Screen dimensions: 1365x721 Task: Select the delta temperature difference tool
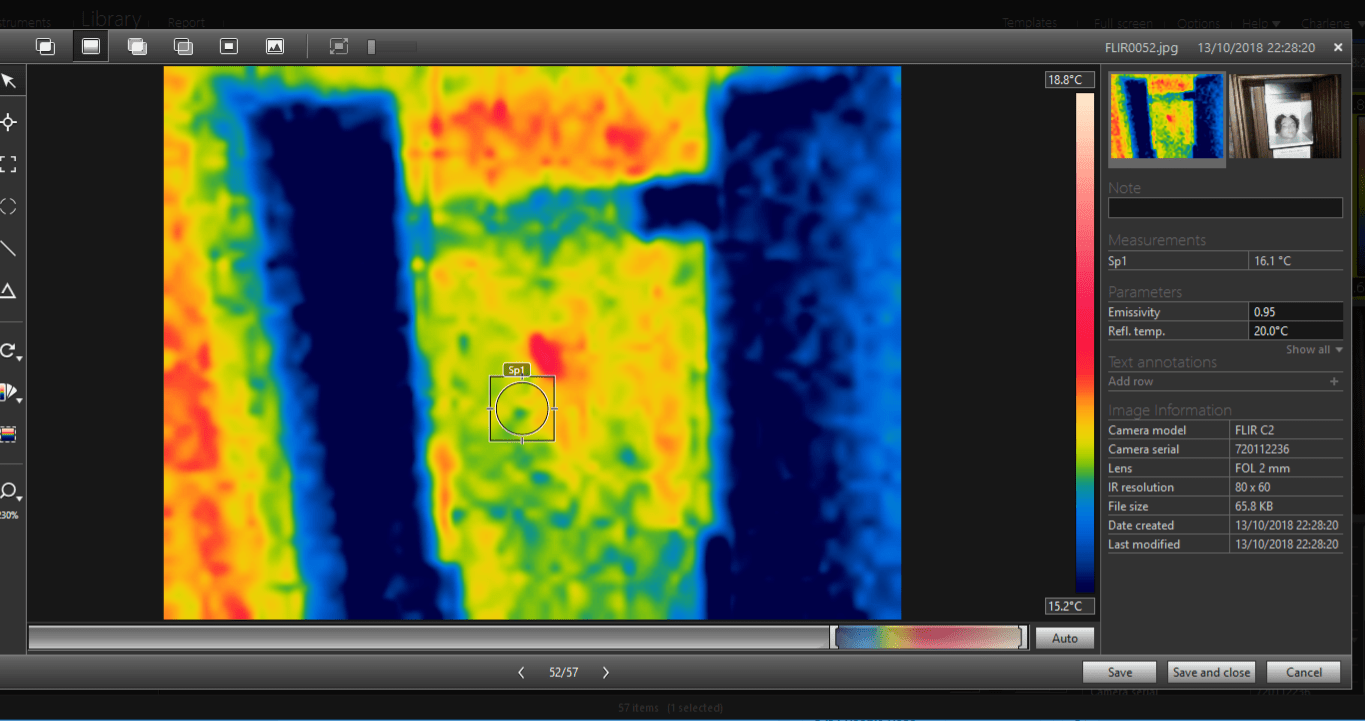[9, 291]
